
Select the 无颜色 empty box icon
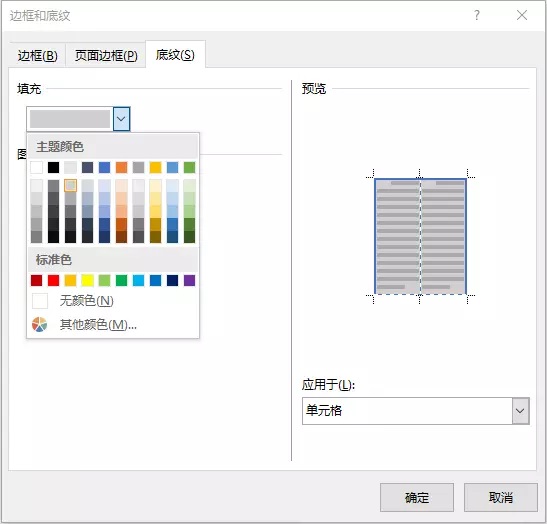(40, 301)
